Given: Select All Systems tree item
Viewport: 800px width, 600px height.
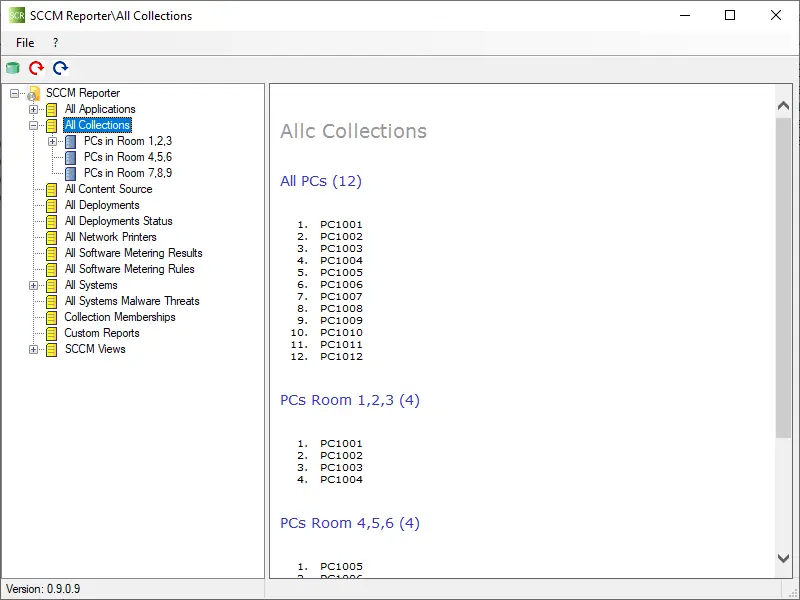Looking at the screenshot, I should point(91,285).
